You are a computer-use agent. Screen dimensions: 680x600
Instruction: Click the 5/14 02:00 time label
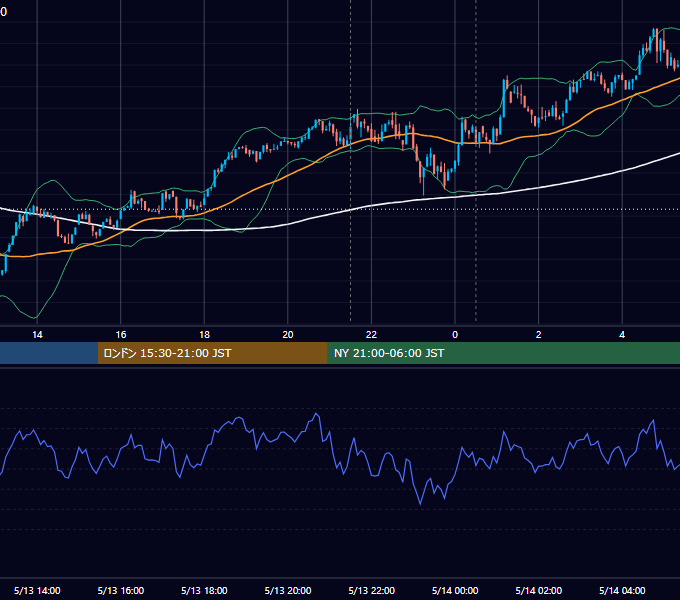539,590
